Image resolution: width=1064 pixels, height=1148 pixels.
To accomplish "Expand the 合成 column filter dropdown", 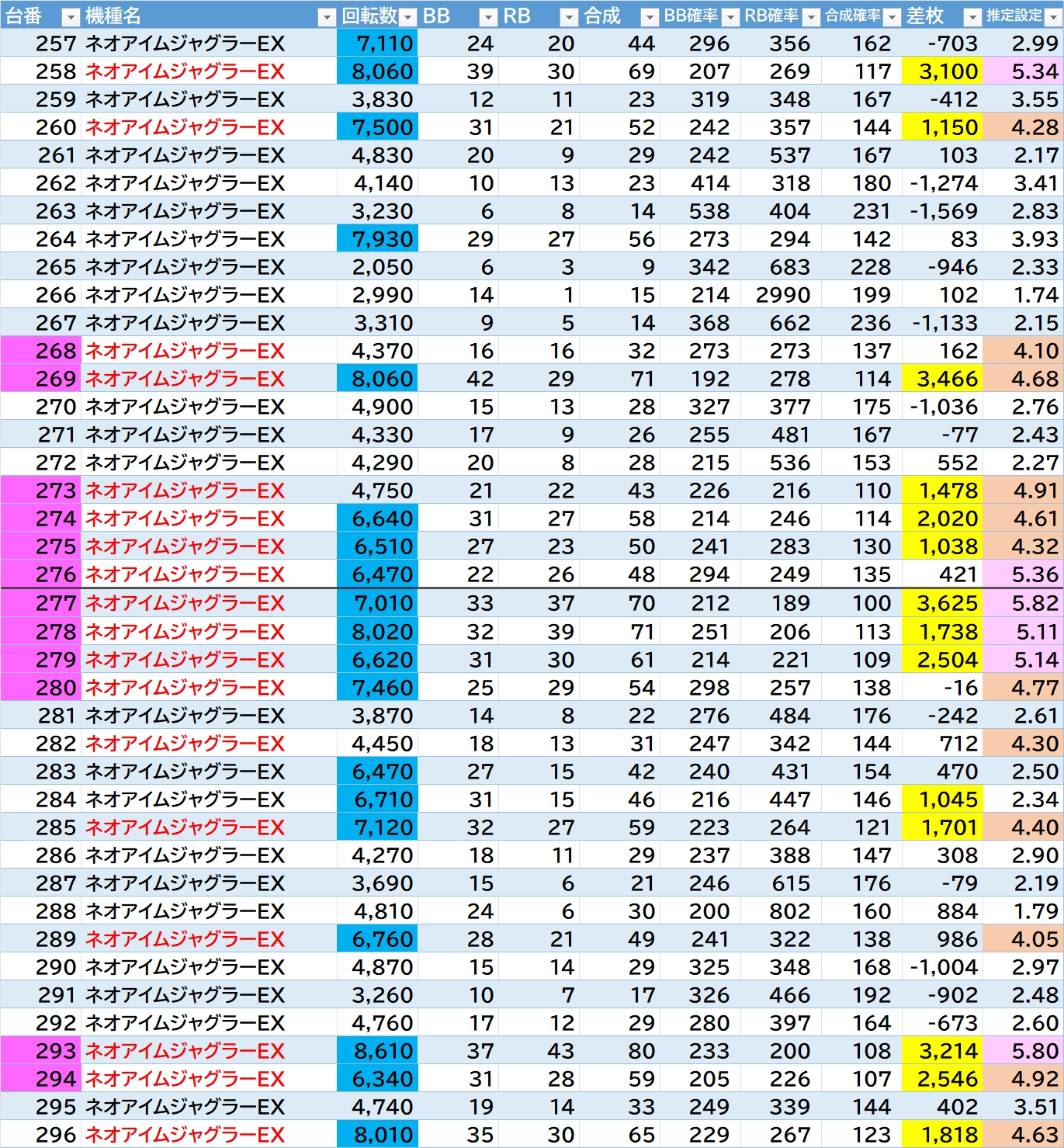I will [650, 17].
